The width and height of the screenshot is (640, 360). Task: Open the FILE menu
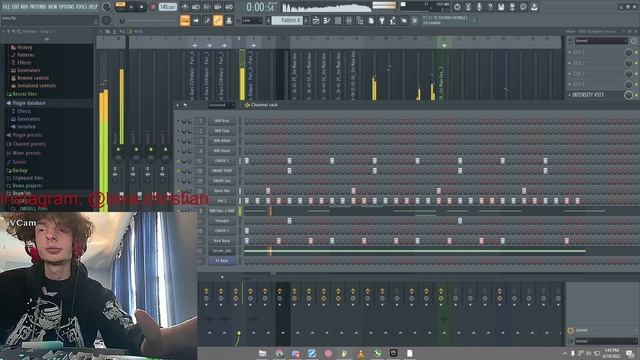click(x=6, y=7)
